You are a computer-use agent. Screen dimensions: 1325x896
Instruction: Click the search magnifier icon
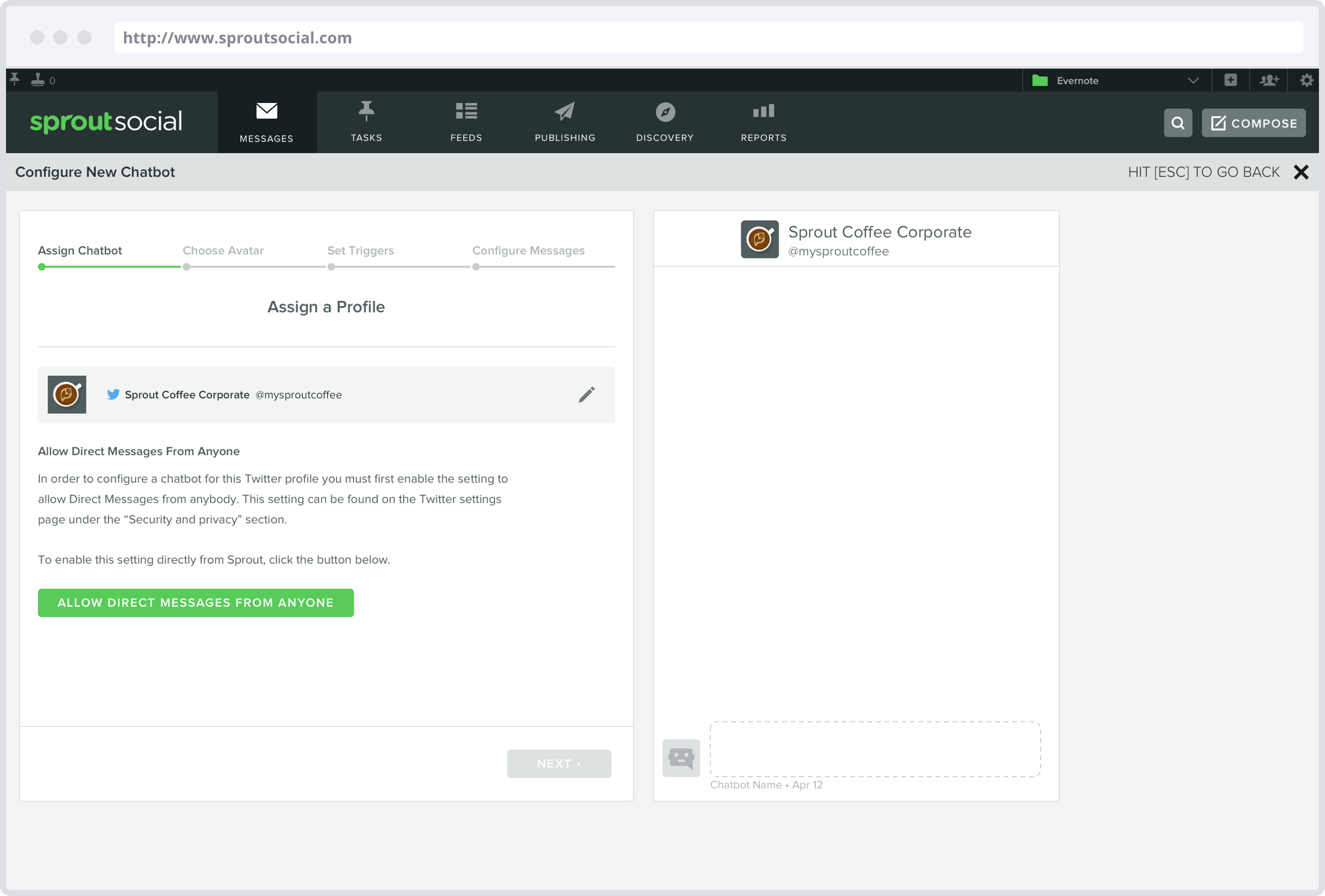(x=1178, y=123)
